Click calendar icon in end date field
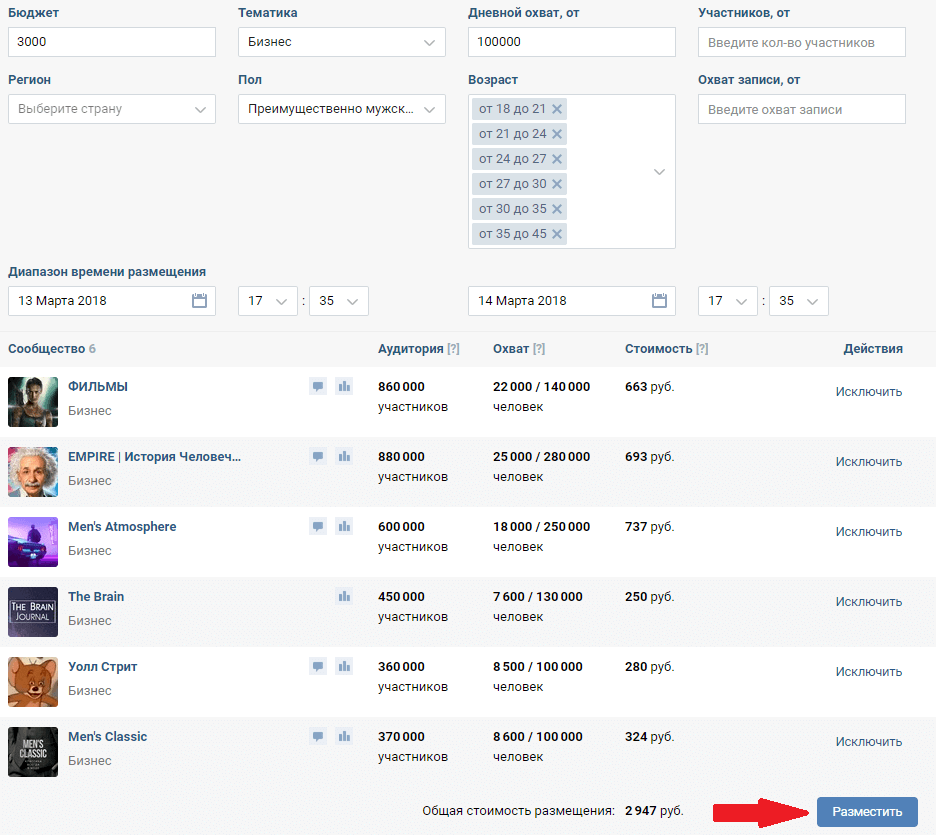 659,301
